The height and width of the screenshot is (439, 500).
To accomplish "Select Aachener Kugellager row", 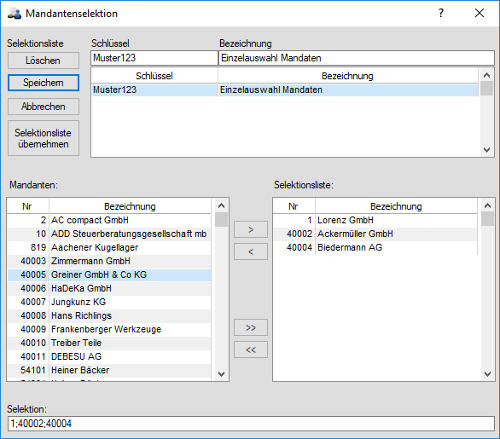I will 109,248.
